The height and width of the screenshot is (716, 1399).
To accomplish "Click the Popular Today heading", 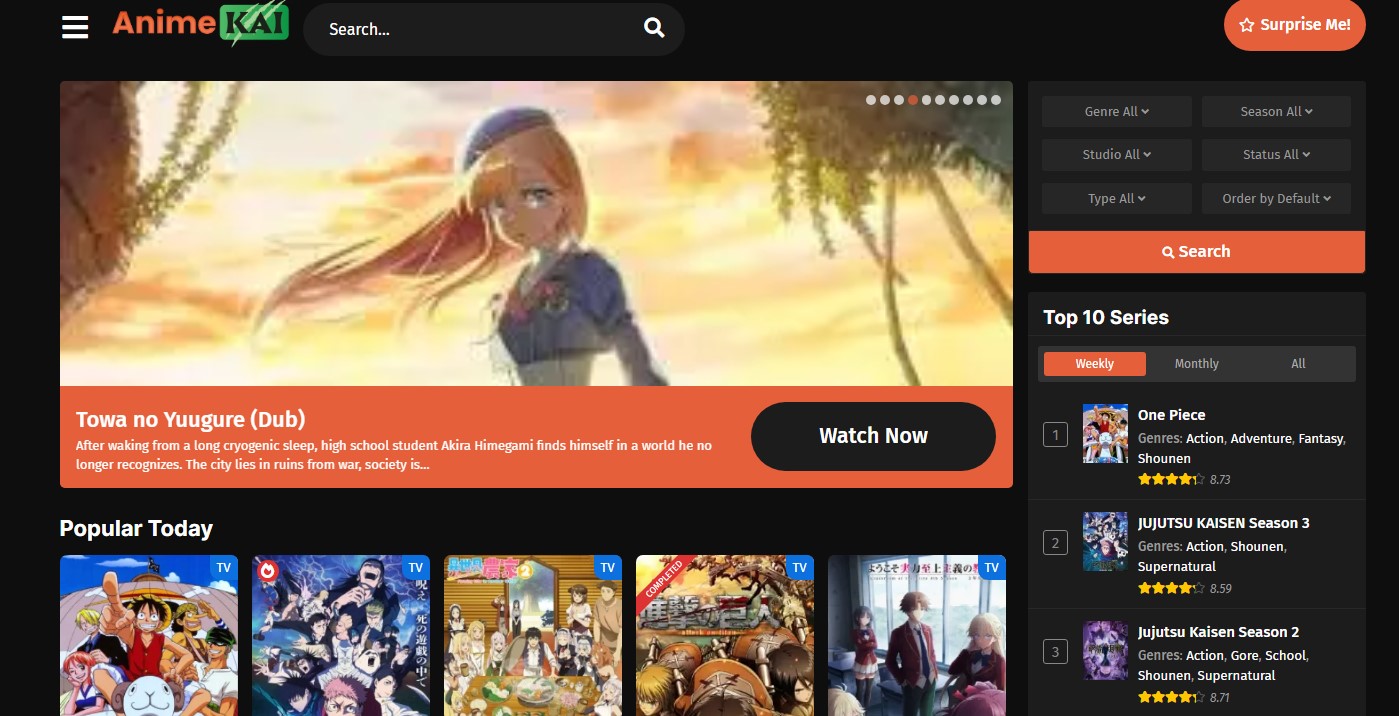I will point(136,528).
